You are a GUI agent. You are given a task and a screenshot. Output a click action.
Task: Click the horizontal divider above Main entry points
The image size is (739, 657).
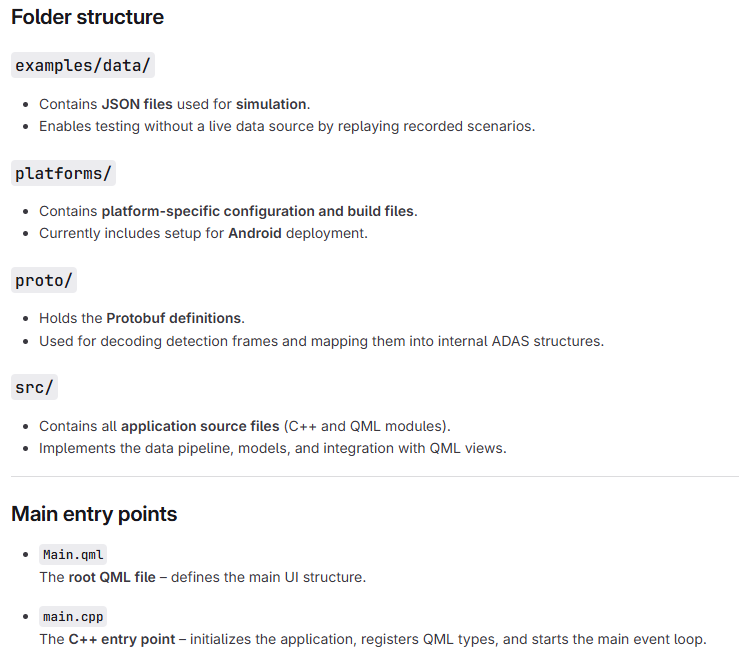coord(369,477)
